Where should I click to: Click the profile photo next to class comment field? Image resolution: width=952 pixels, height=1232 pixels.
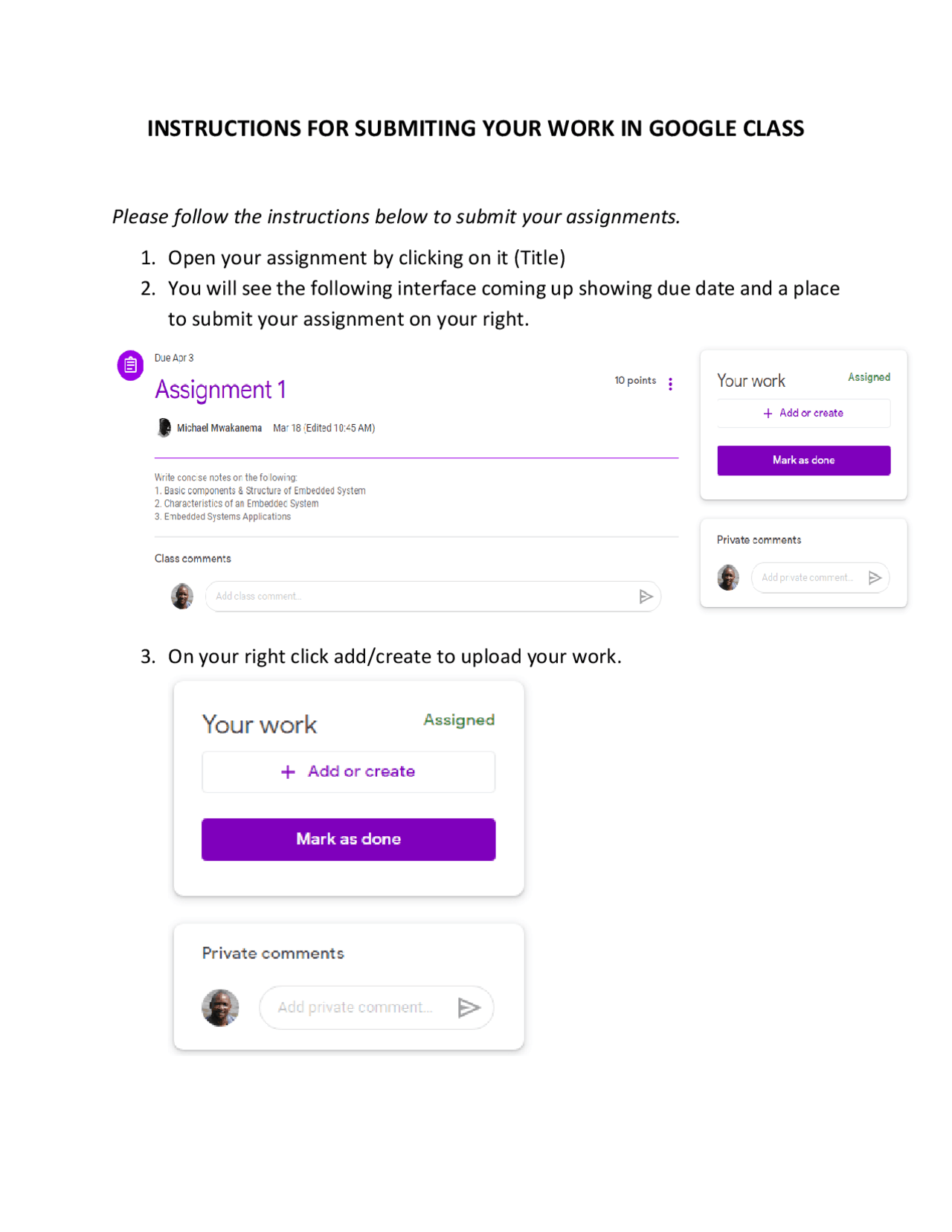[182, 596]
